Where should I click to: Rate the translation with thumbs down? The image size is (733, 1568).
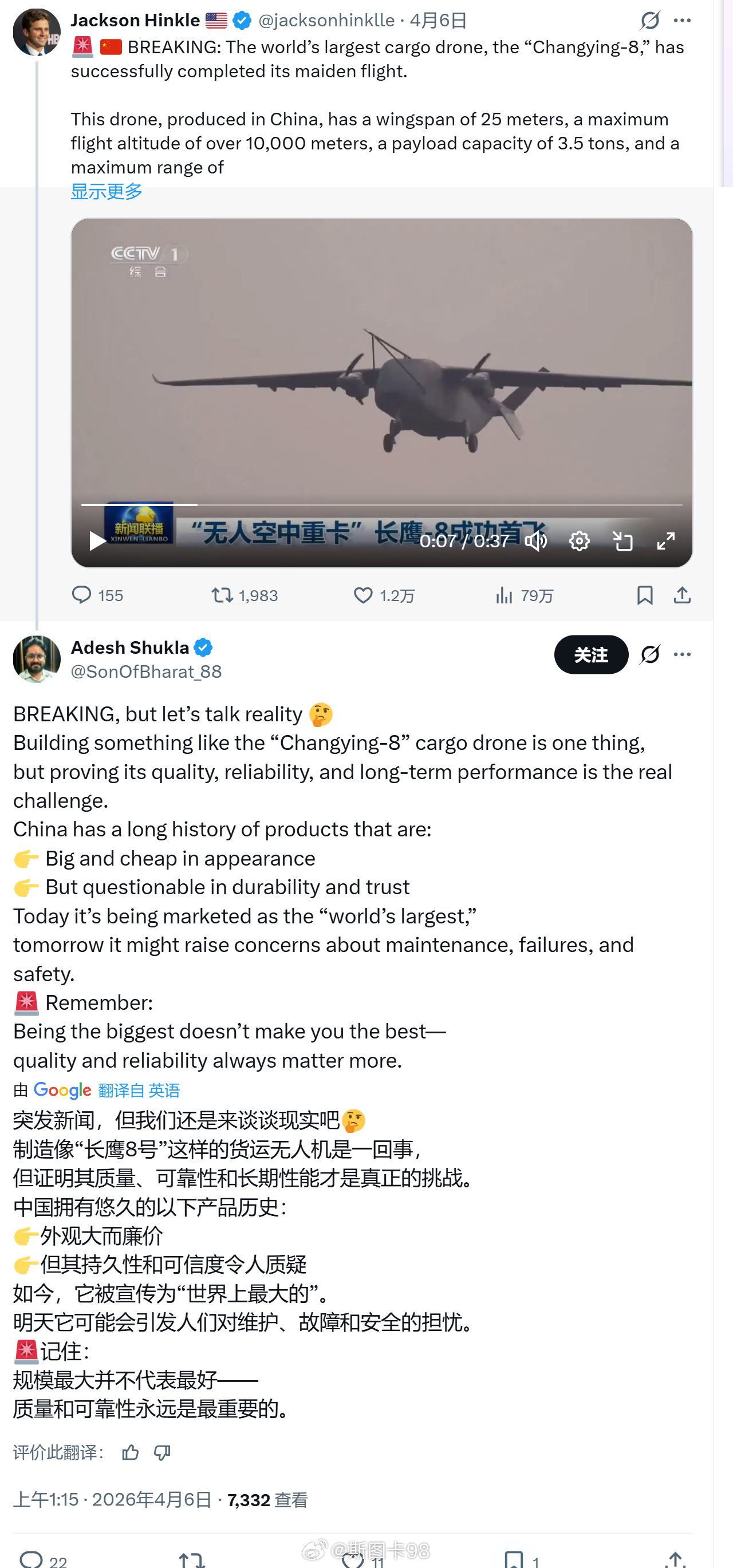coord(161,1453)
